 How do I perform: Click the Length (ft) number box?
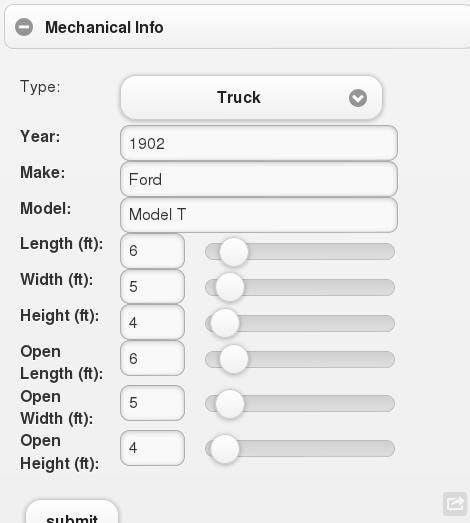(152, 251)
